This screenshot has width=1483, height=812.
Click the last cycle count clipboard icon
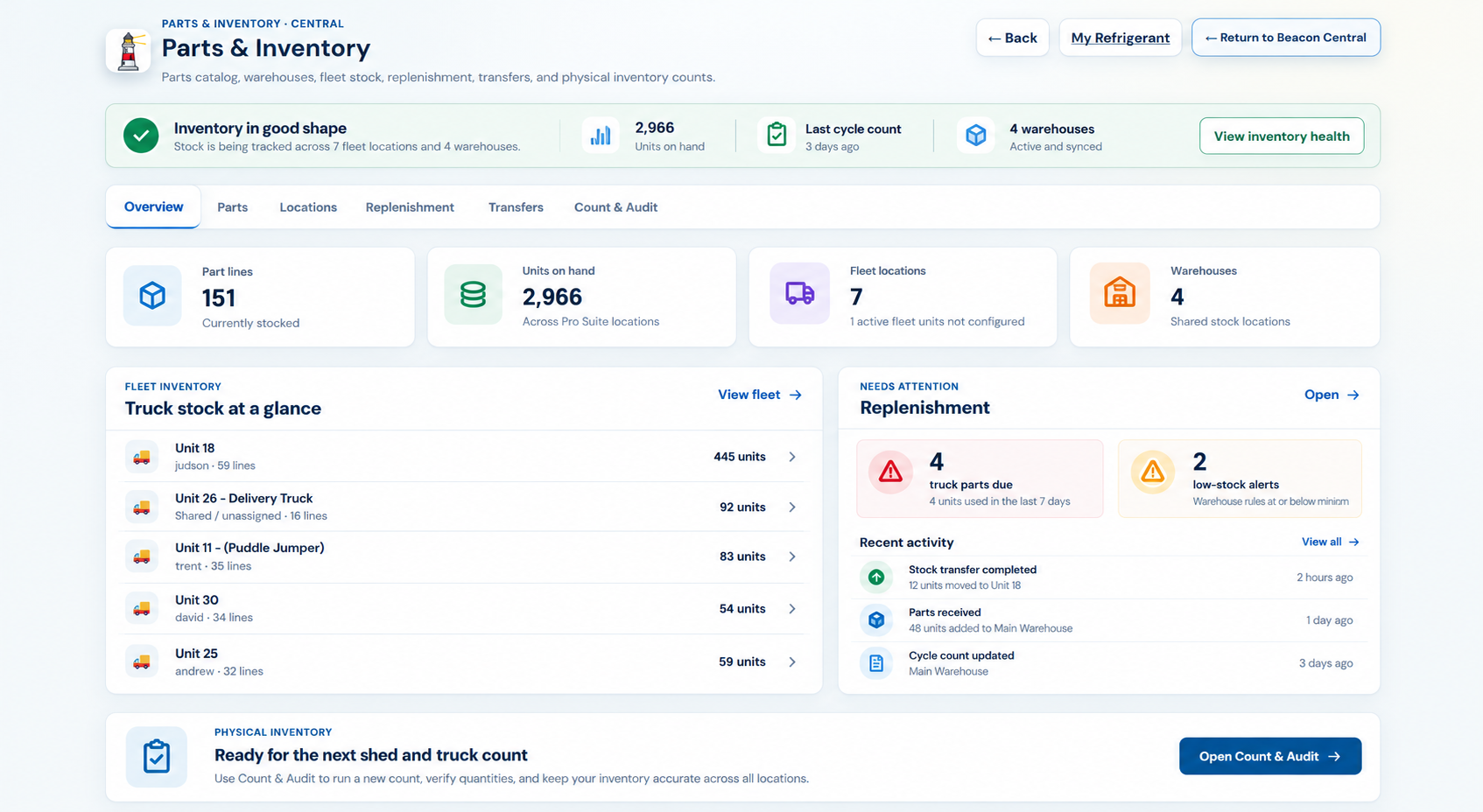777,136
